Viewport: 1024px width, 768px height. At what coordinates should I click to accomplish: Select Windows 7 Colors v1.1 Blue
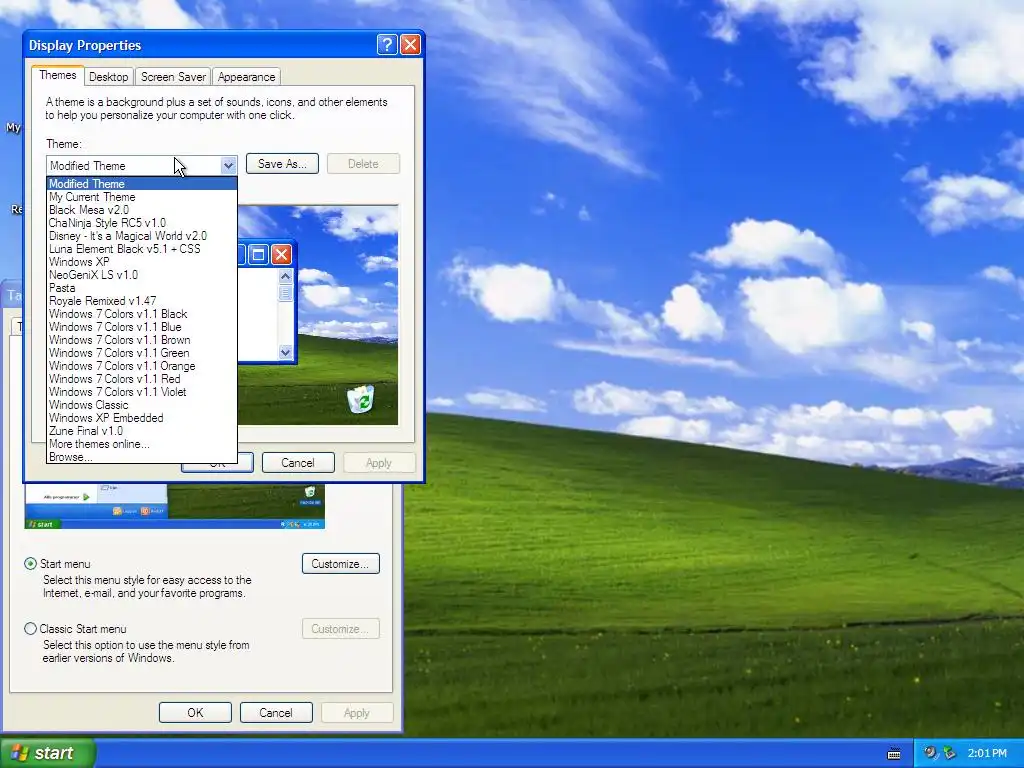(142, 327)
